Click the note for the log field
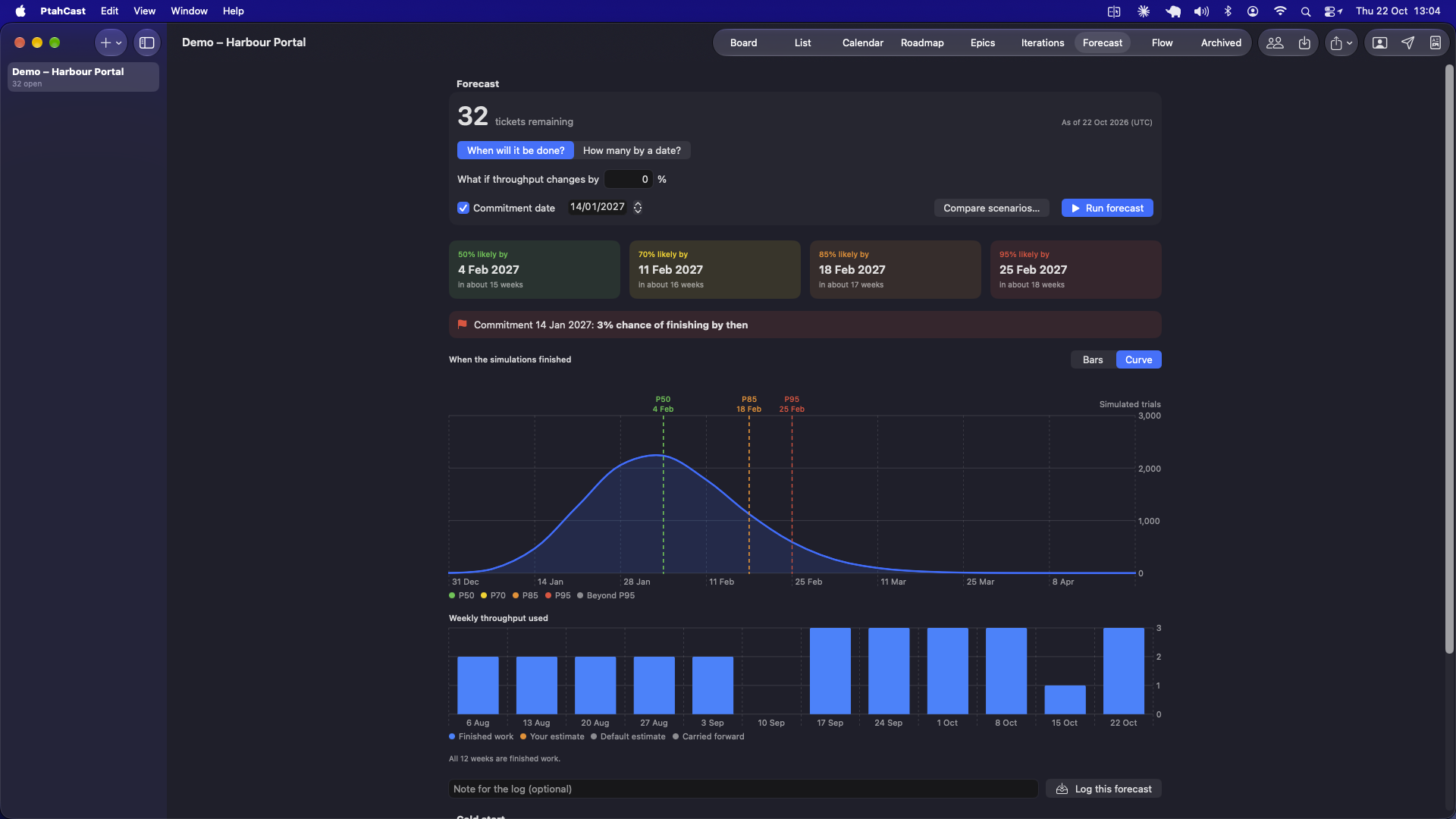 click(743, 789)
